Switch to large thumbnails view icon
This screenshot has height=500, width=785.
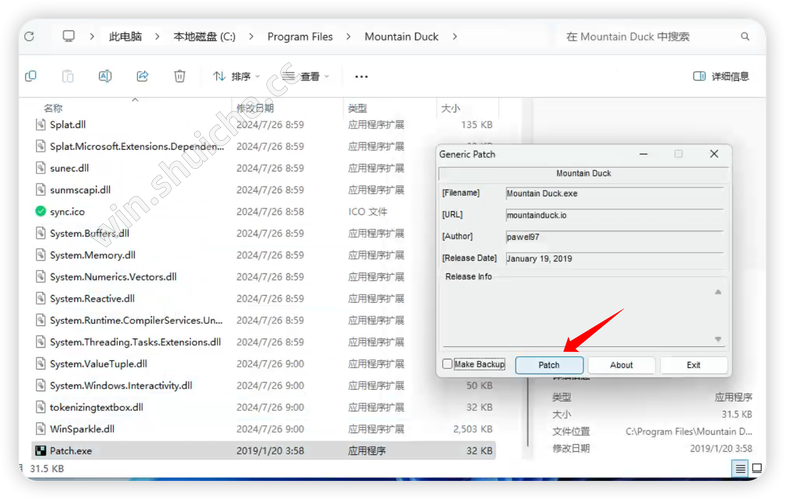(759, 468)
